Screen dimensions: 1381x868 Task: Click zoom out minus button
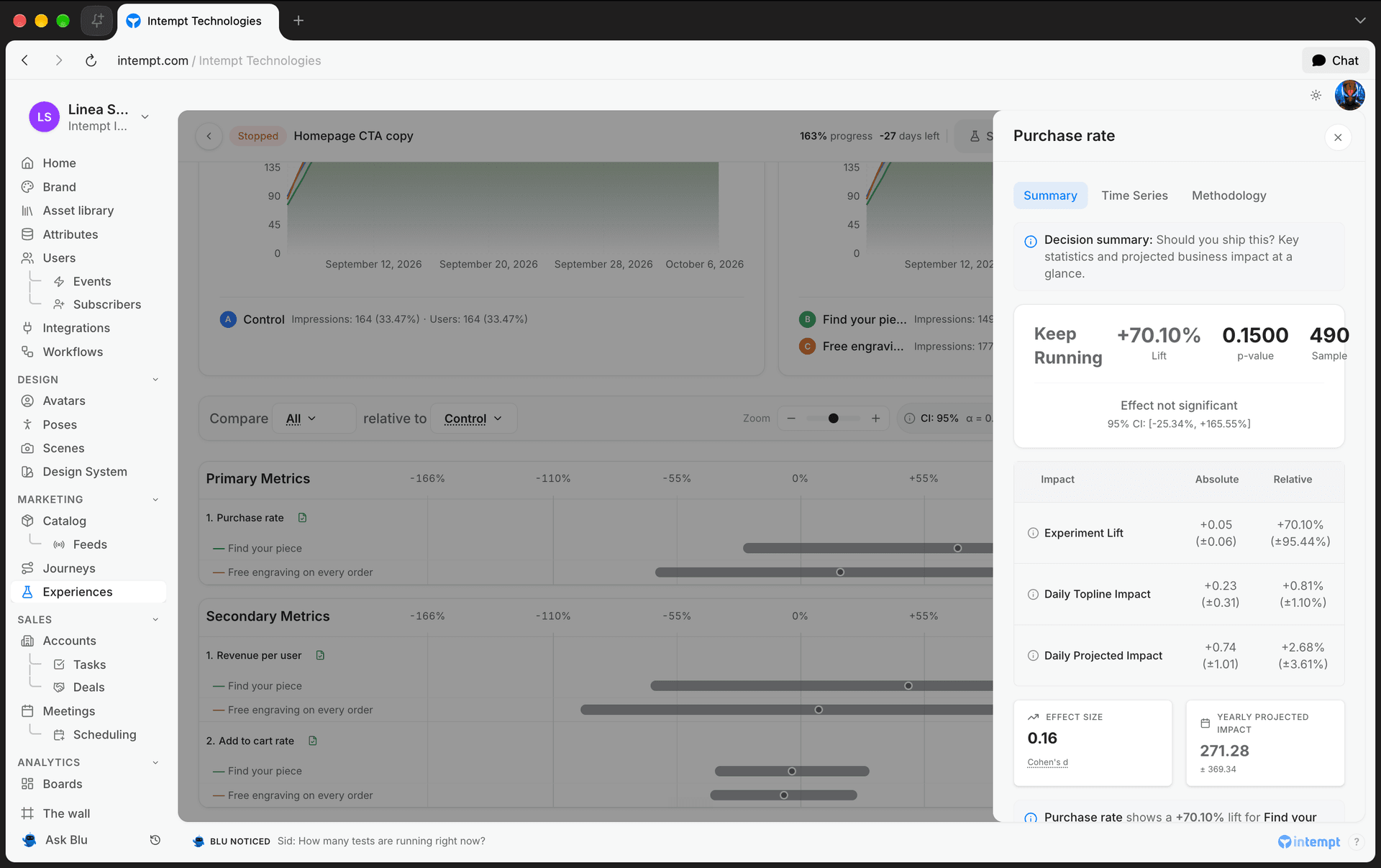[x=792, y=419]
